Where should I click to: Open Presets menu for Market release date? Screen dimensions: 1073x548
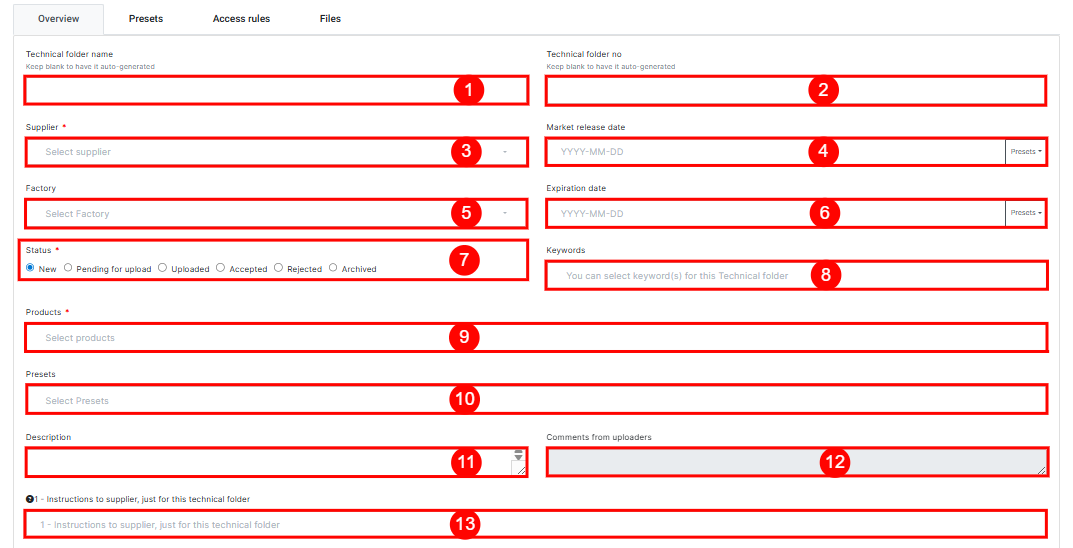pyautogui.click(x=1026, y=152)
